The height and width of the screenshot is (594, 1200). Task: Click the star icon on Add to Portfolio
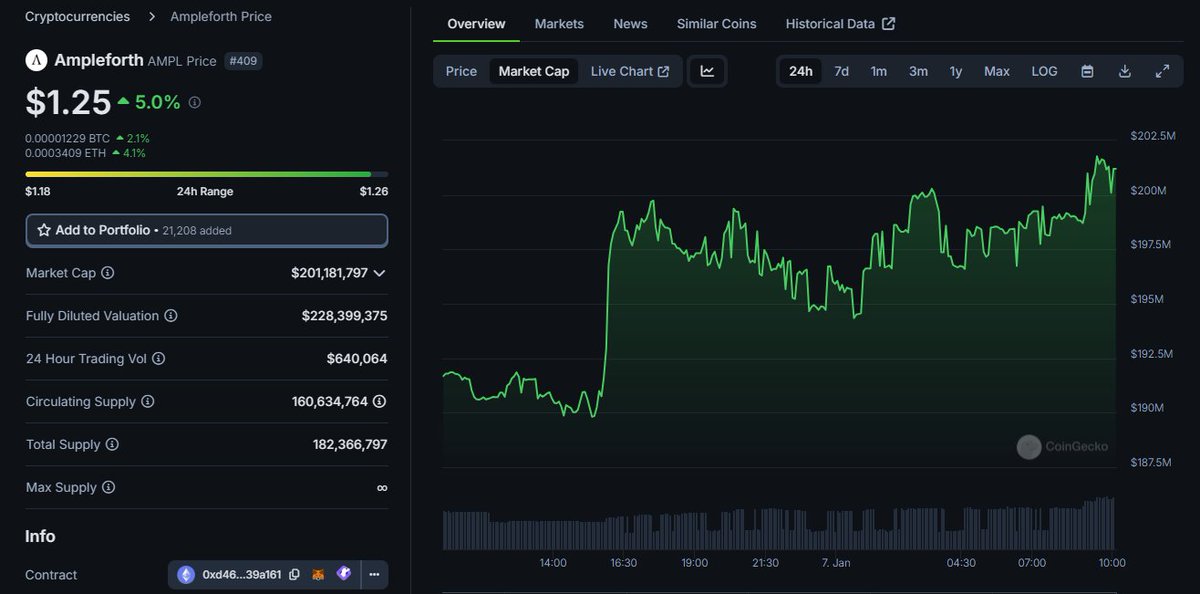click(x=44, y=230)
